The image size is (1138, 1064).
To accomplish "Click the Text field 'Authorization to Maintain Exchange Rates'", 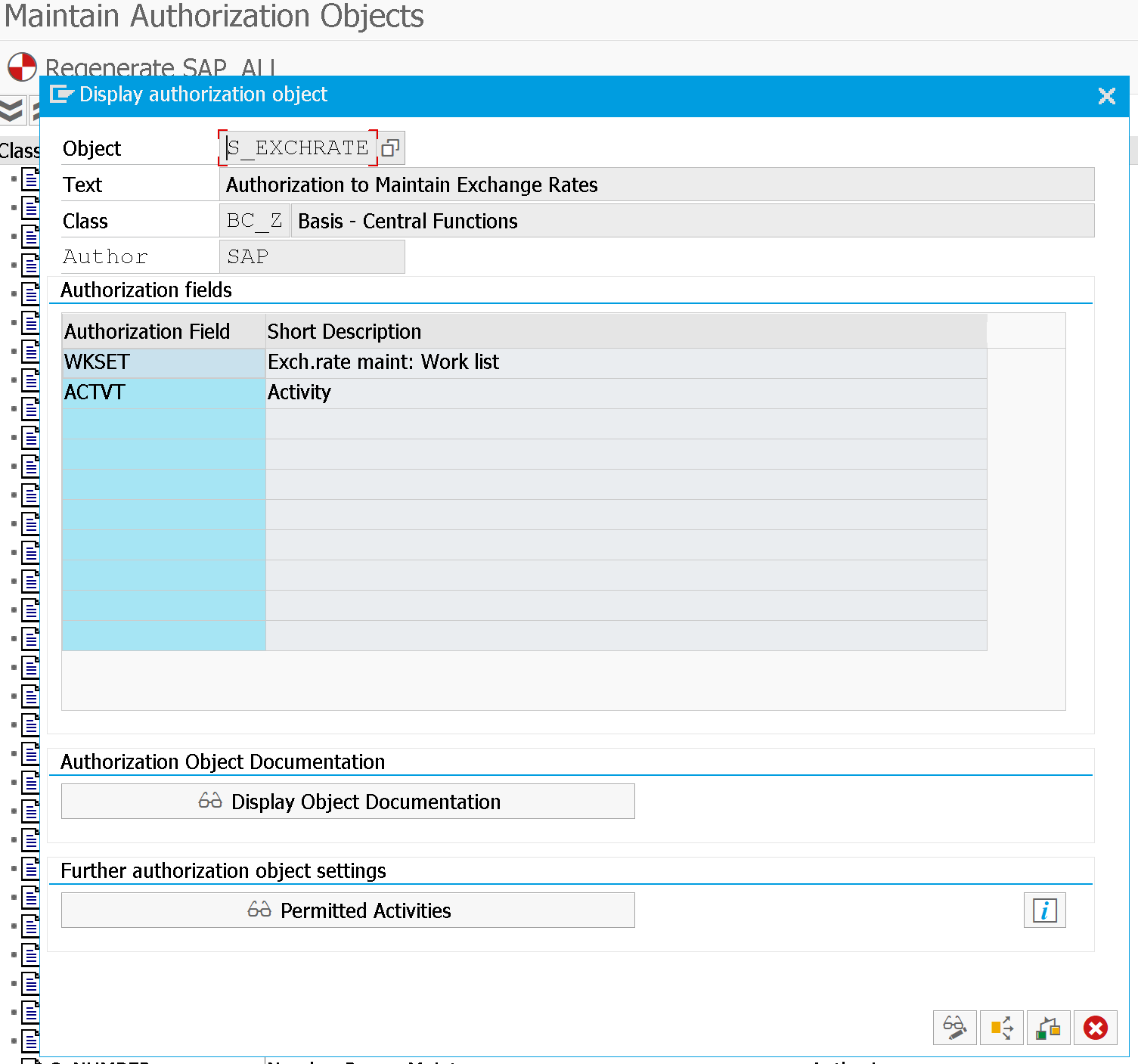I will [x=656, y=185].
